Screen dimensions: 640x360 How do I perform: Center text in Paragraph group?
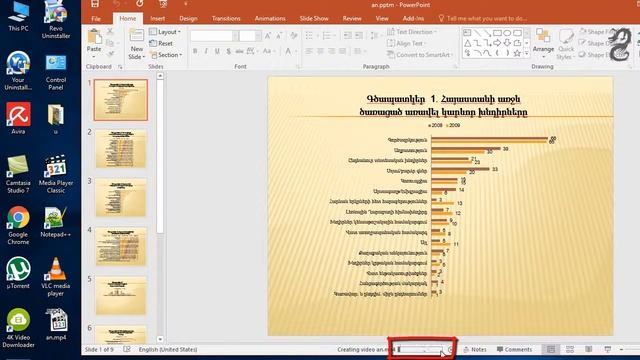pos(320,51)
